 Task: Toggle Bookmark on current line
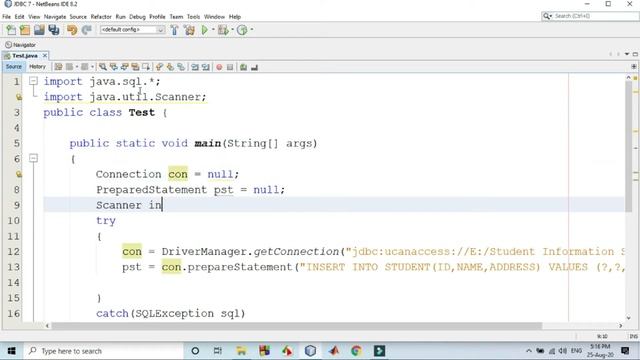click(x=181, y=67)
